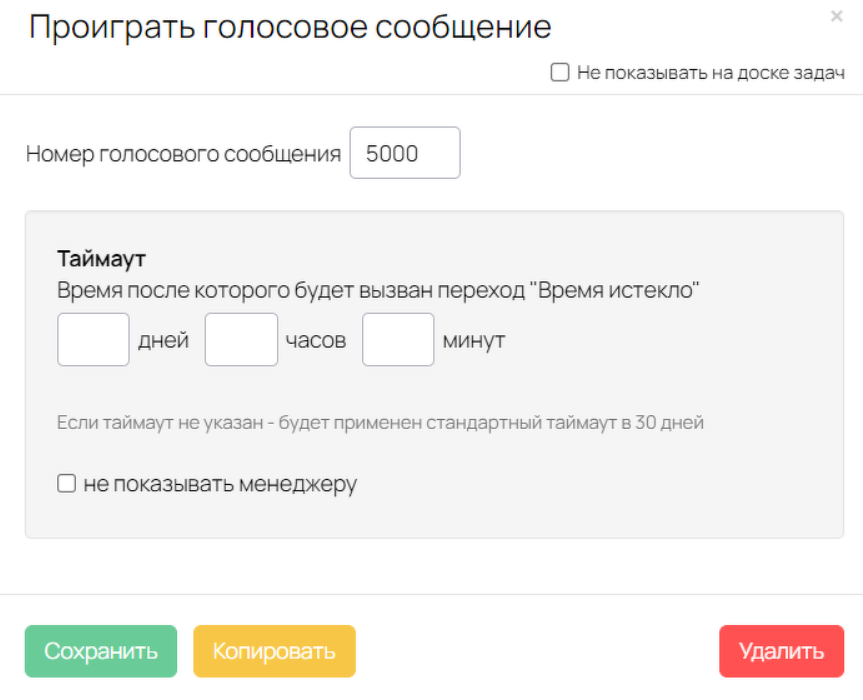Remove the block with the red Удалить button
The image size is (863, 700).
pyautogui.click(x=782, y=651)
